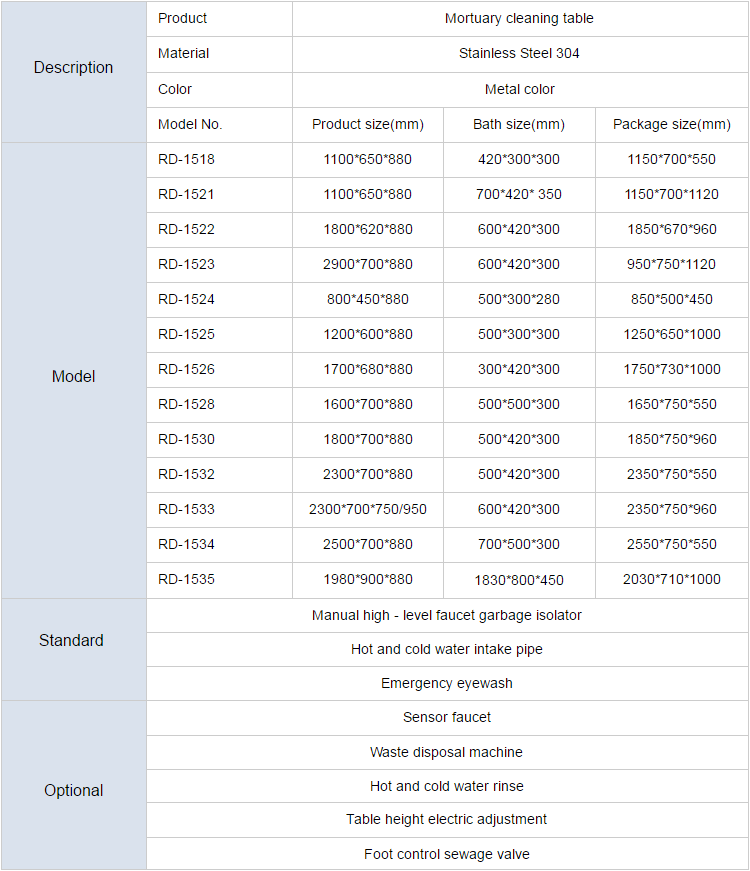
Task: Select the Package size(mm) column header
Action: coord(672,124)
